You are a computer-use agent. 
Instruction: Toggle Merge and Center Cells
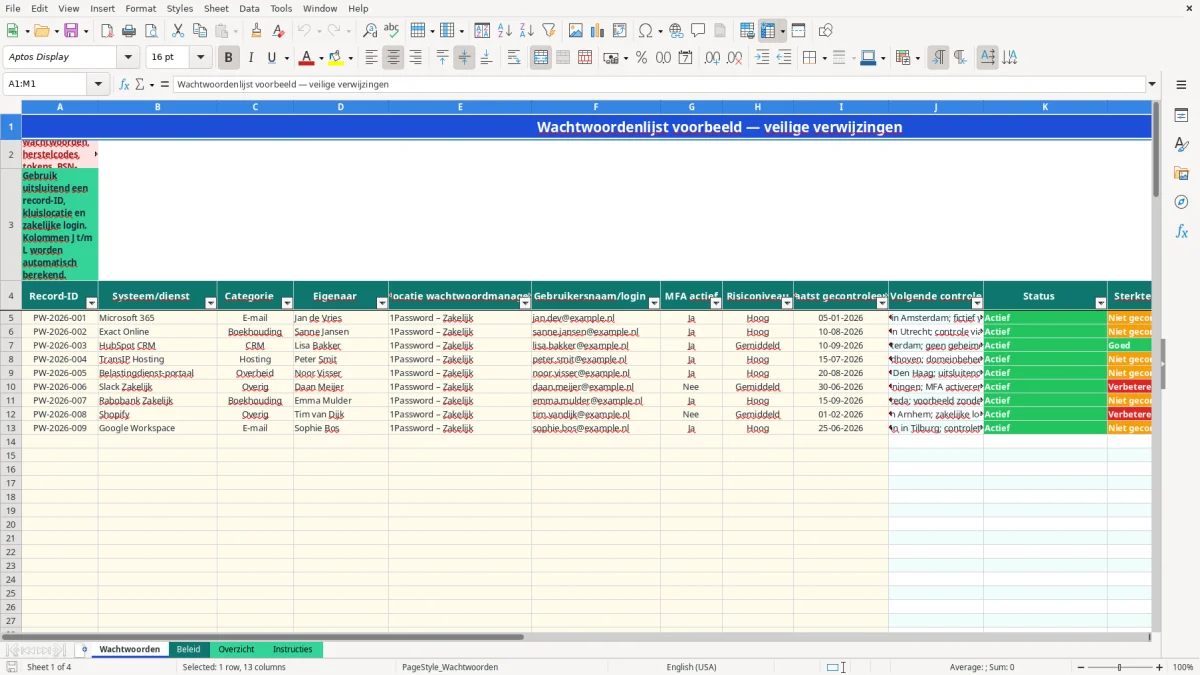click(x=541, y=58)
